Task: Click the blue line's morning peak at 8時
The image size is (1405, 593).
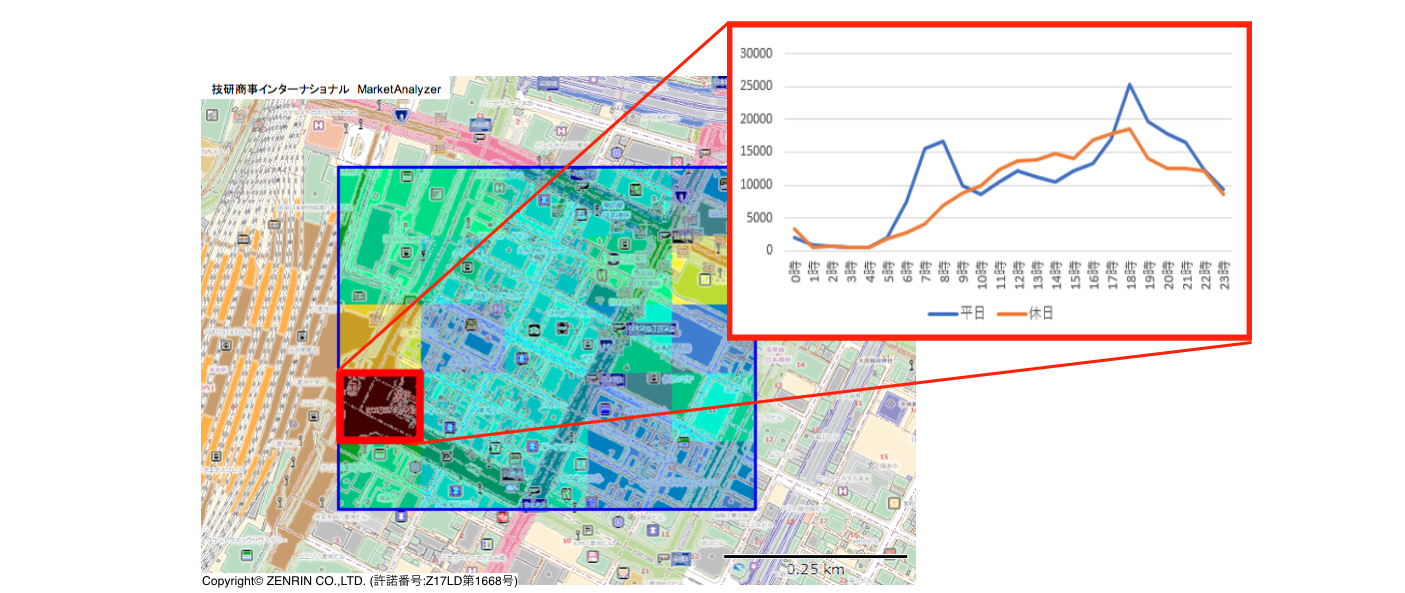Action: click(943, 141)
